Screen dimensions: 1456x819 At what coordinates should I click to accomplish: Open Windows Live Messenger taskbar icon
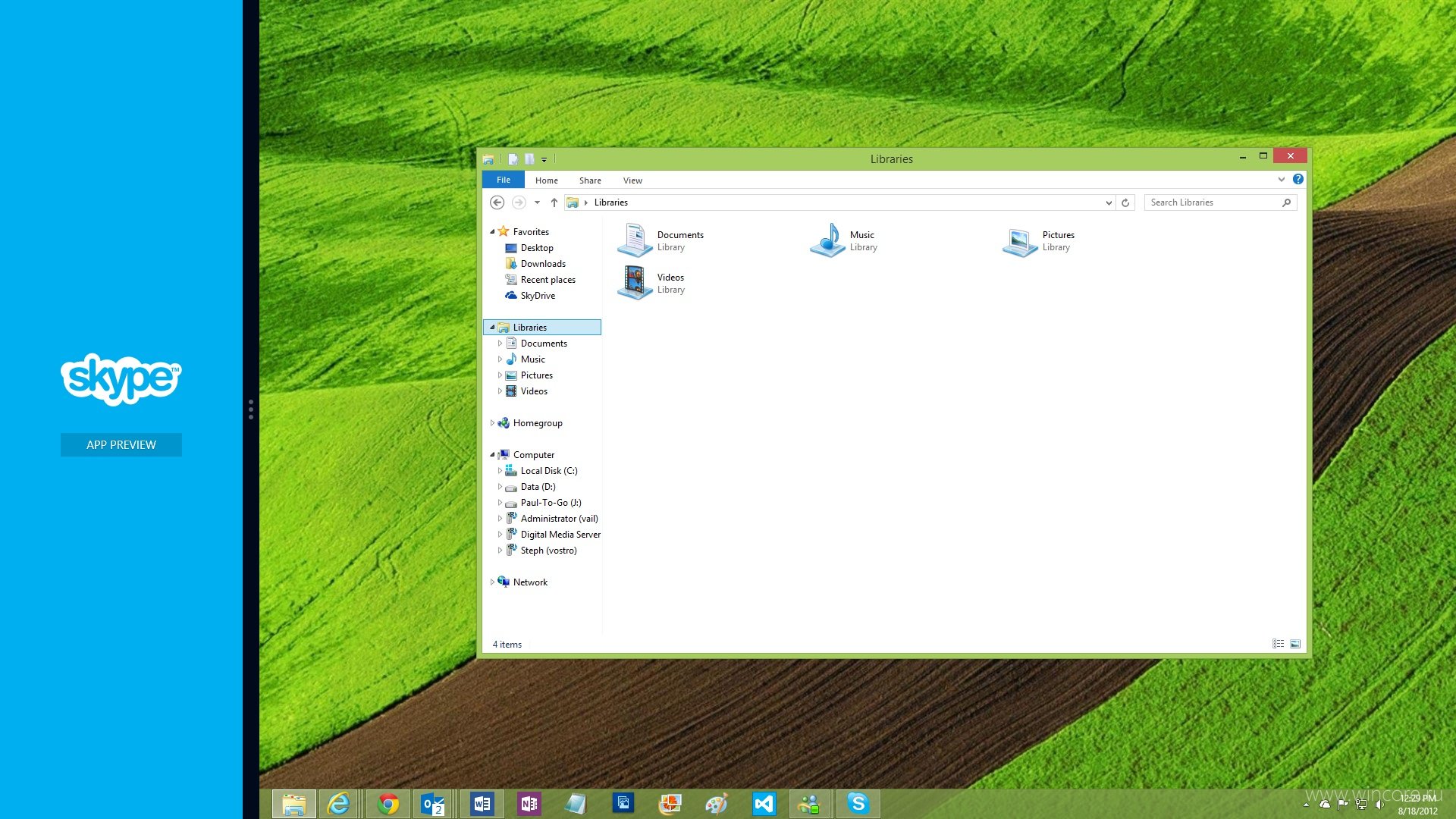[x=810, y=803]
